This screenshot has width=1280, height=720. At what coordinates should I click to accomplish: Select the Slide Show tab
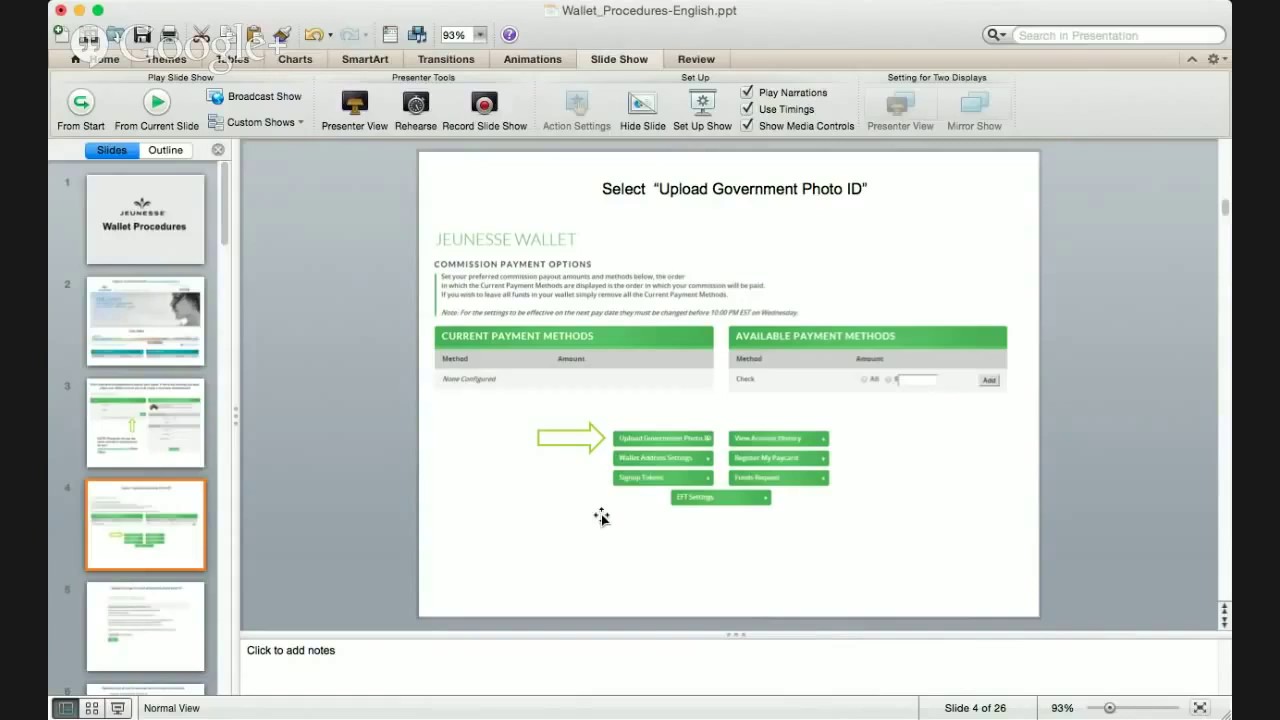pyautogui.click(x=619, y=59)
